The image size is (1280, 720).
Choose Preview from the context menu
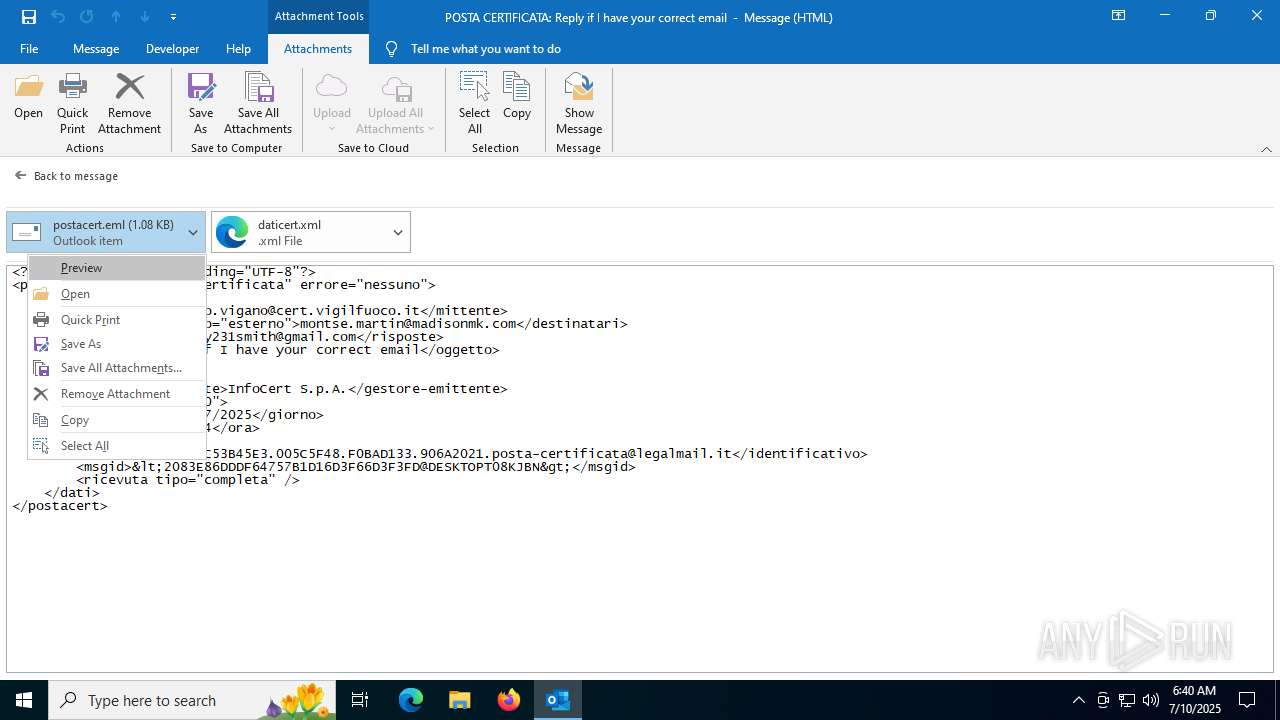tap(117, 268)
